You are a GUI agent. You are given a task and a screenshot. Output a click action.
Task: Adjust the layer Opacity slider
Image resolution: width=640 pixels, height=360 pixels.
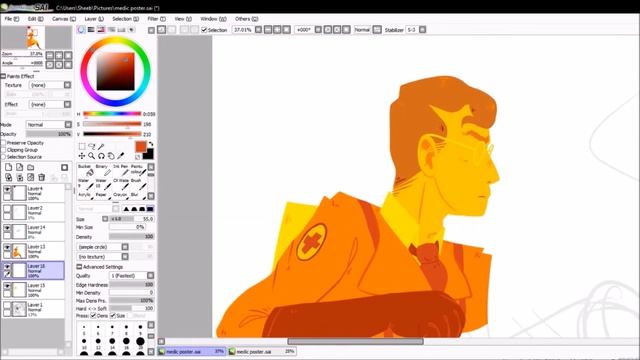(x=49, y=134)
